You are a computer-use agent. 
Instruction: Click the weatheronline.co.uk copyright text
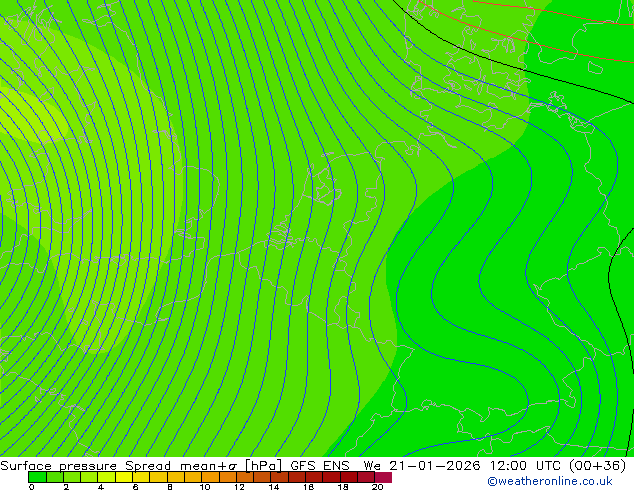click(x=550, y=481)
